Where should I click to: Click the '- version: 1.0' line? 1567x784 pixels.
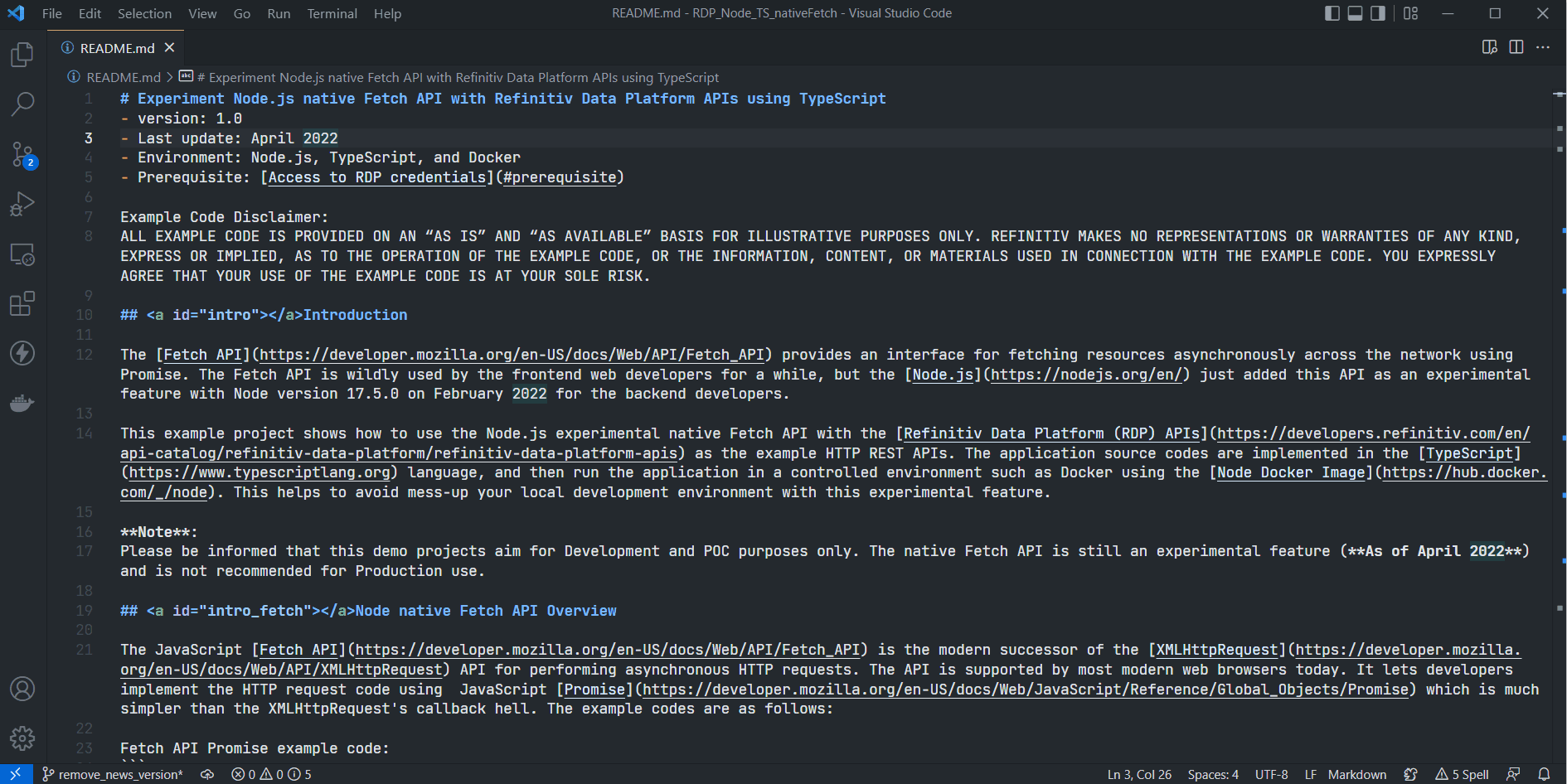181,119
